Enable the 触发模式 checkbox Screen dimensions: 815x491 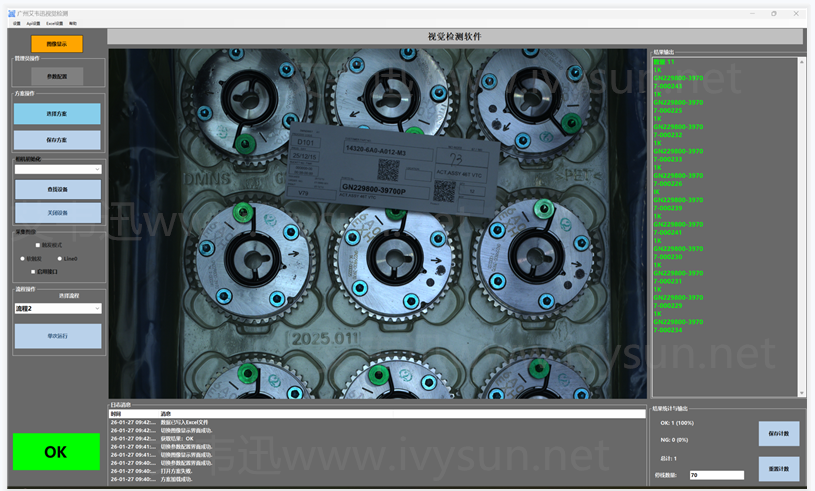point(38,245)
